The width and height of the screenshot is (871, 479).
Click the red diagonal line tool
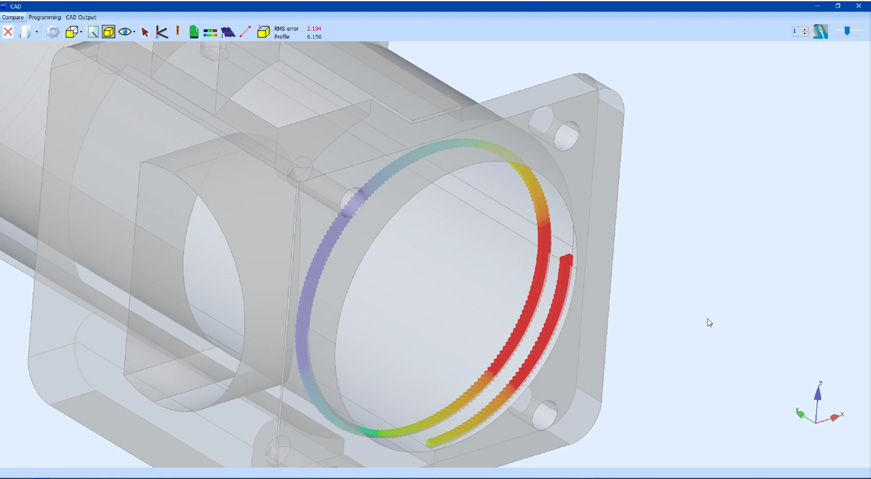click(245, 32)
